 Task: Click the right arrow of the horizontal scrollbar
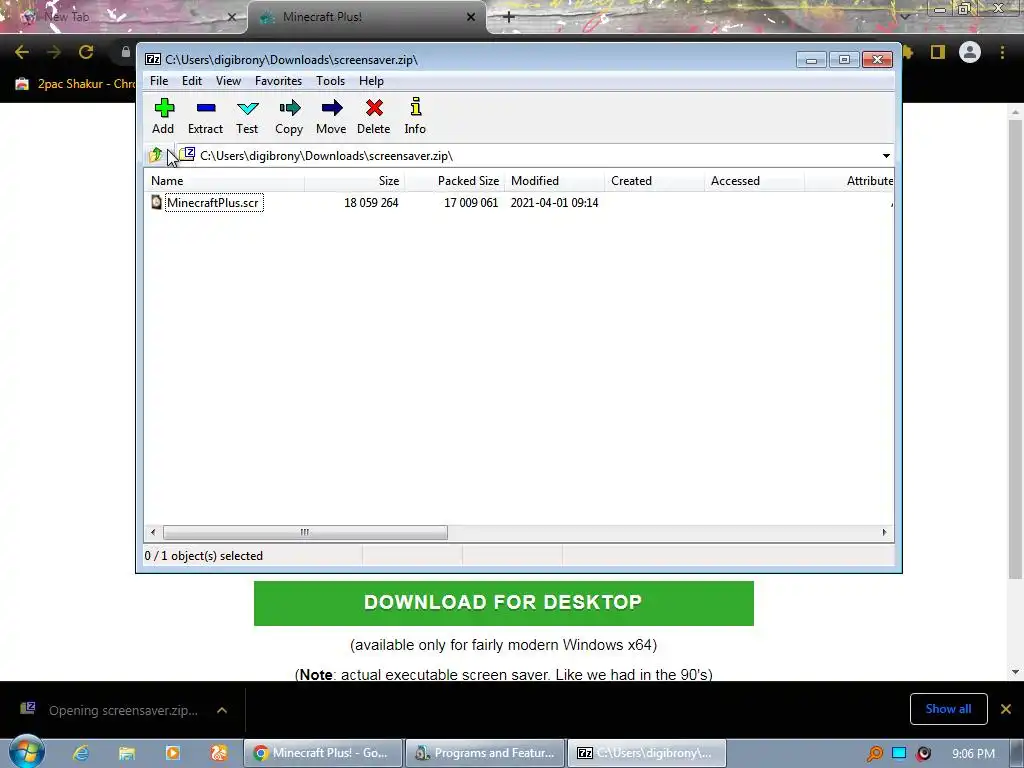click(x=884, y=532)
